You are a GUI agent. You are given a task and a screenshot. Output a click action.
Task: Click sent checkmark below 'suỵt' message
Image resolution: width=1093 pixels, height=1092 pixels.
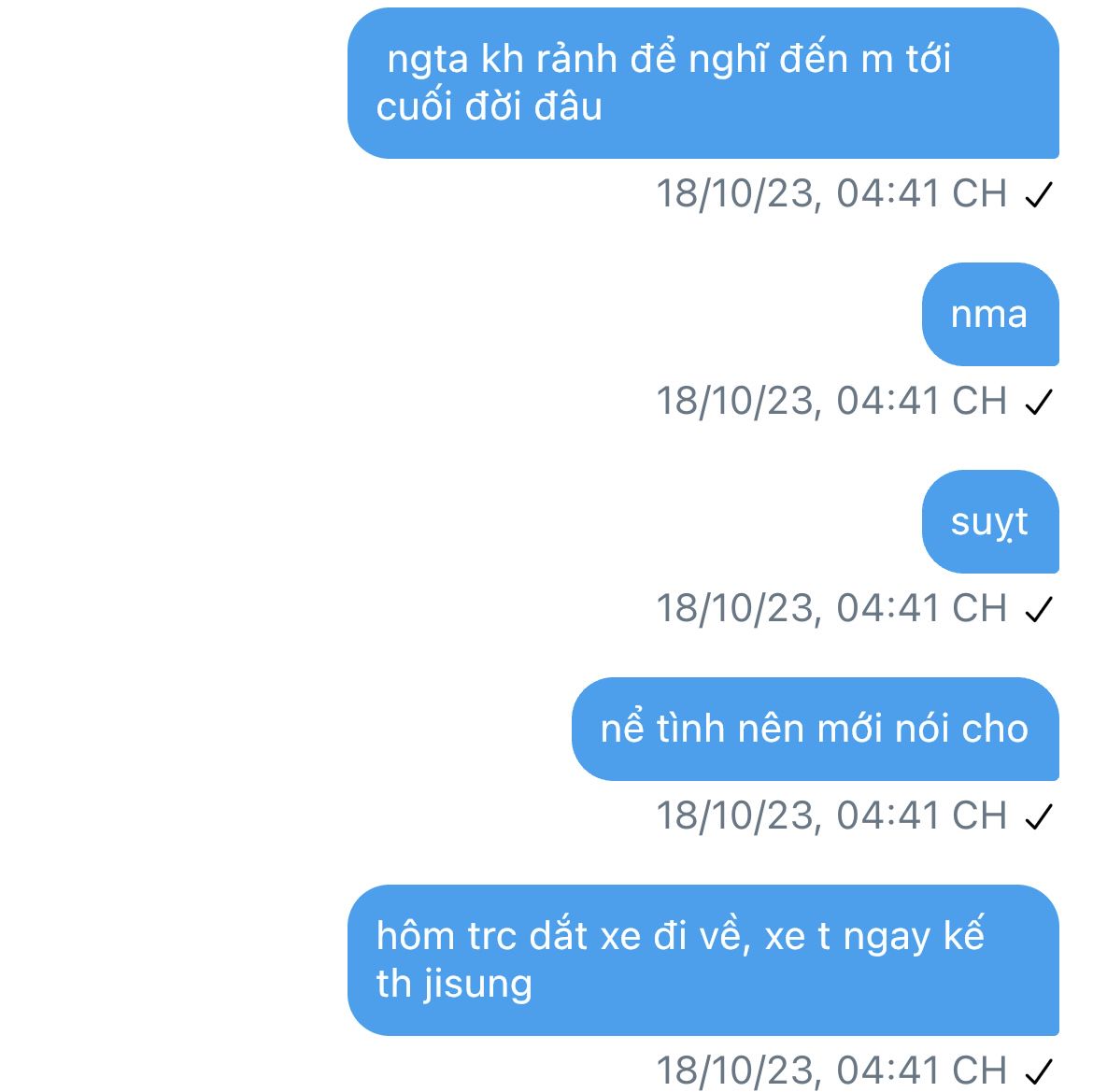(x=1039, y=609)
